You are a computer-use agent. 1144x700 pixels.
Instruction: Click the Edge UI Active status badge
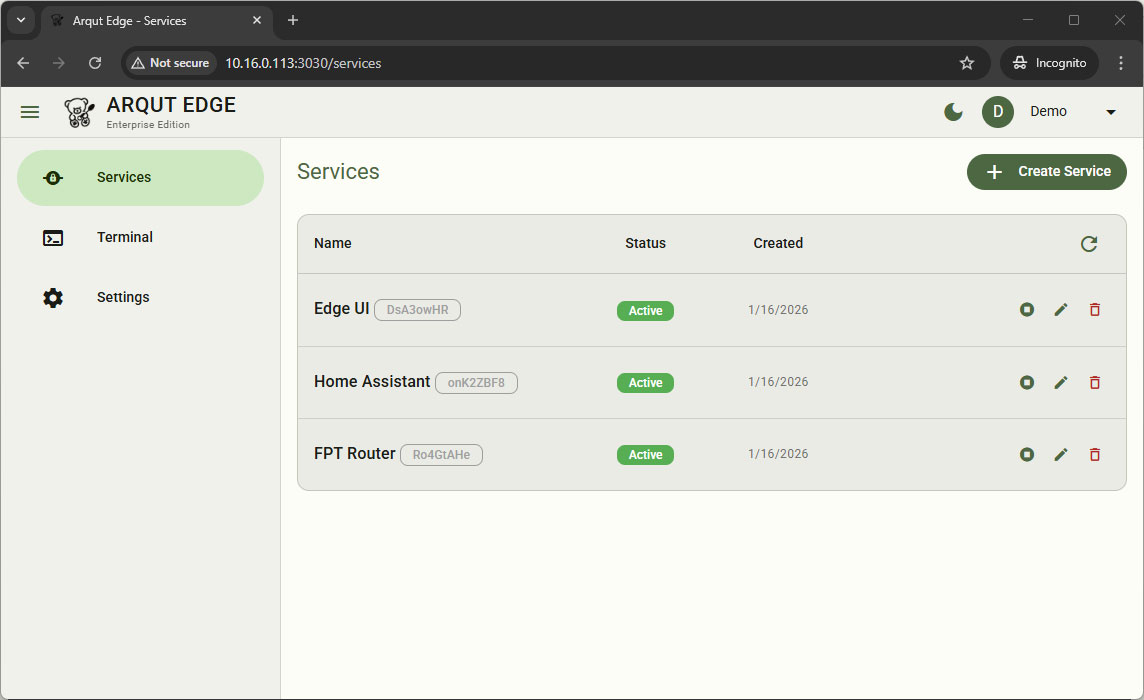click(x=646, y=310)
